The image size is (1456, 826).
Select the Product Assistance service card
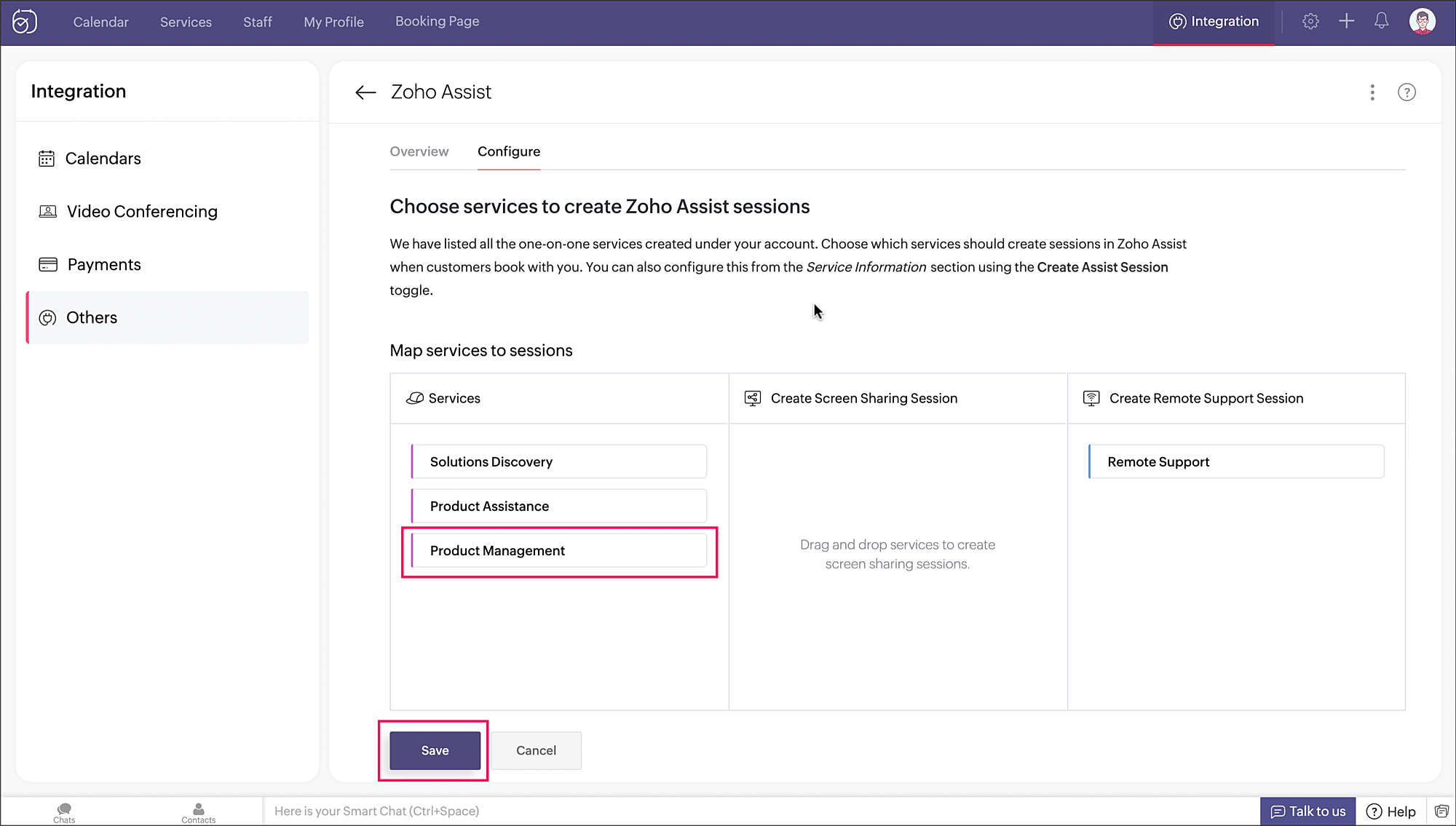pos(559,506)
